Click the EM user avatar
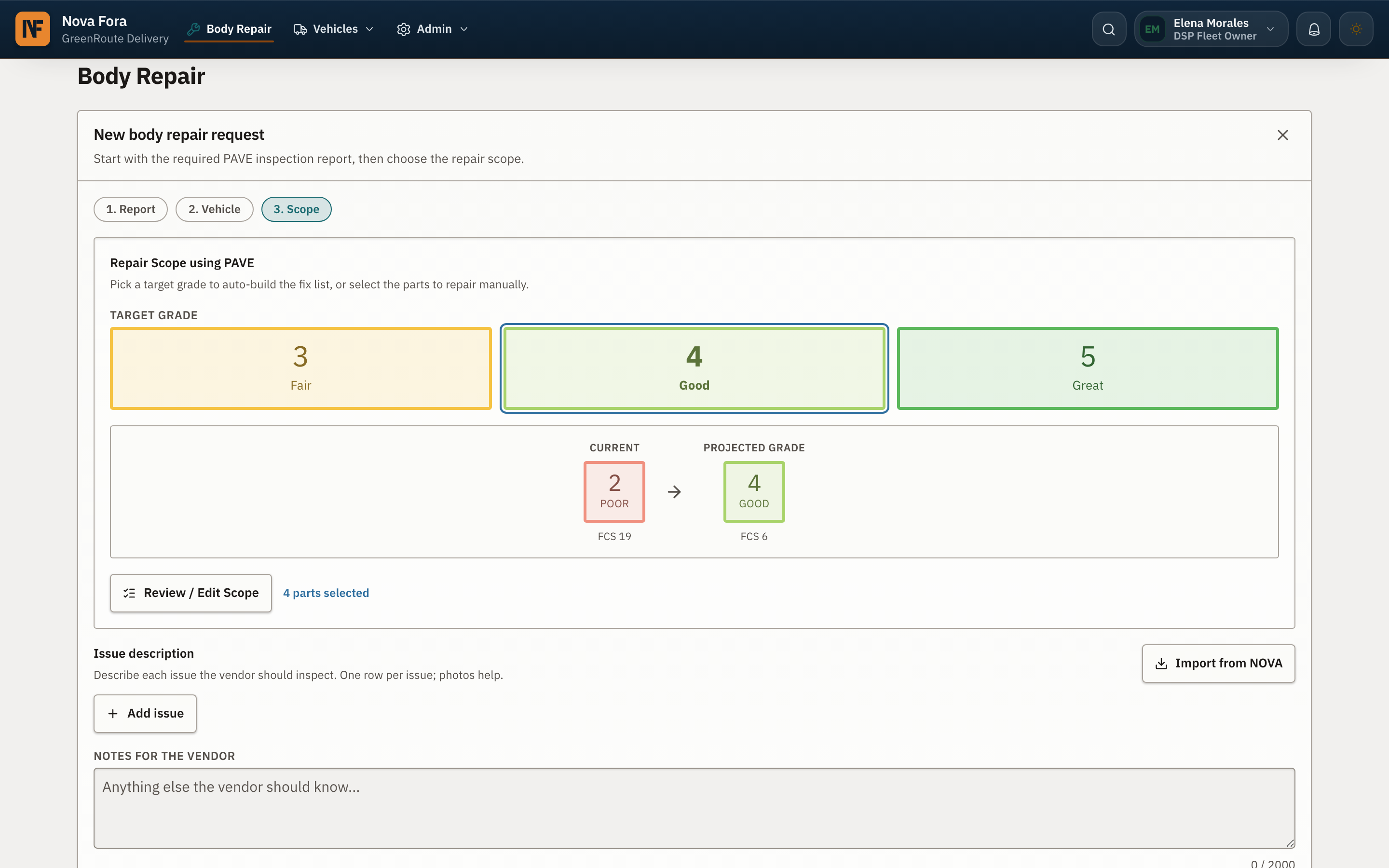 click(x=1152, y=29)
